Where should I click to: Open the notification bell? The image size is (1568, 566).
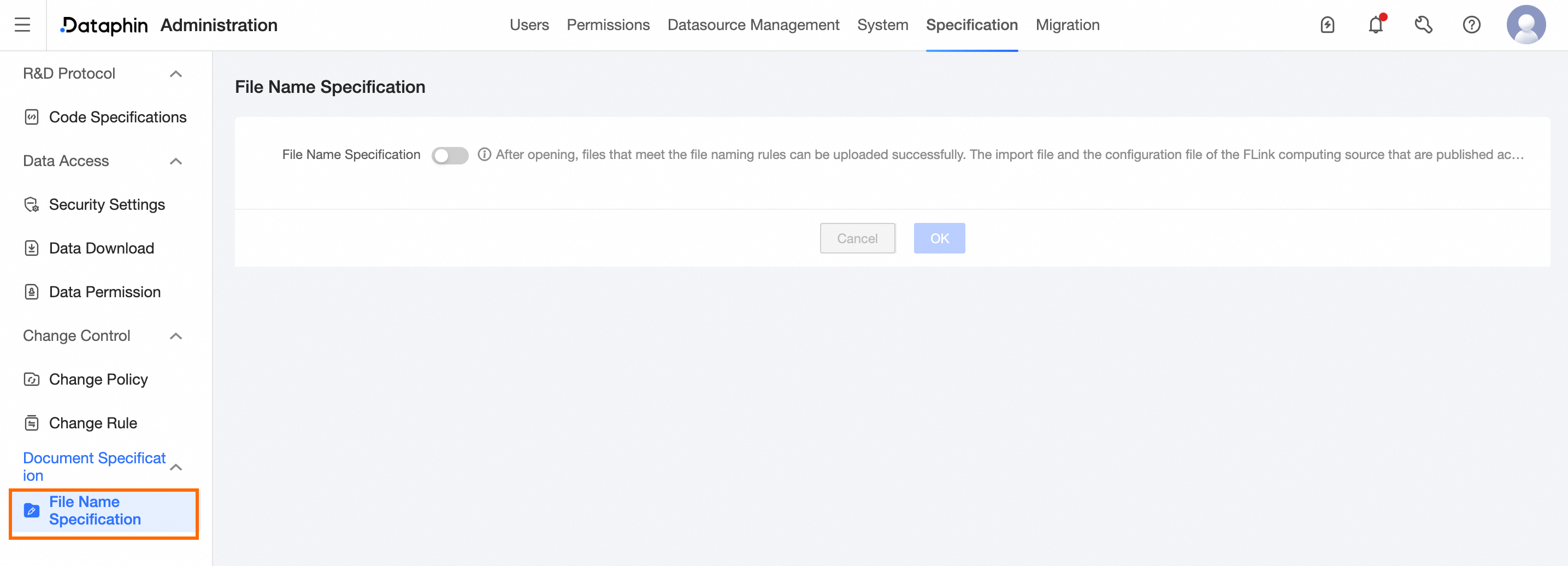point(1376,25)
